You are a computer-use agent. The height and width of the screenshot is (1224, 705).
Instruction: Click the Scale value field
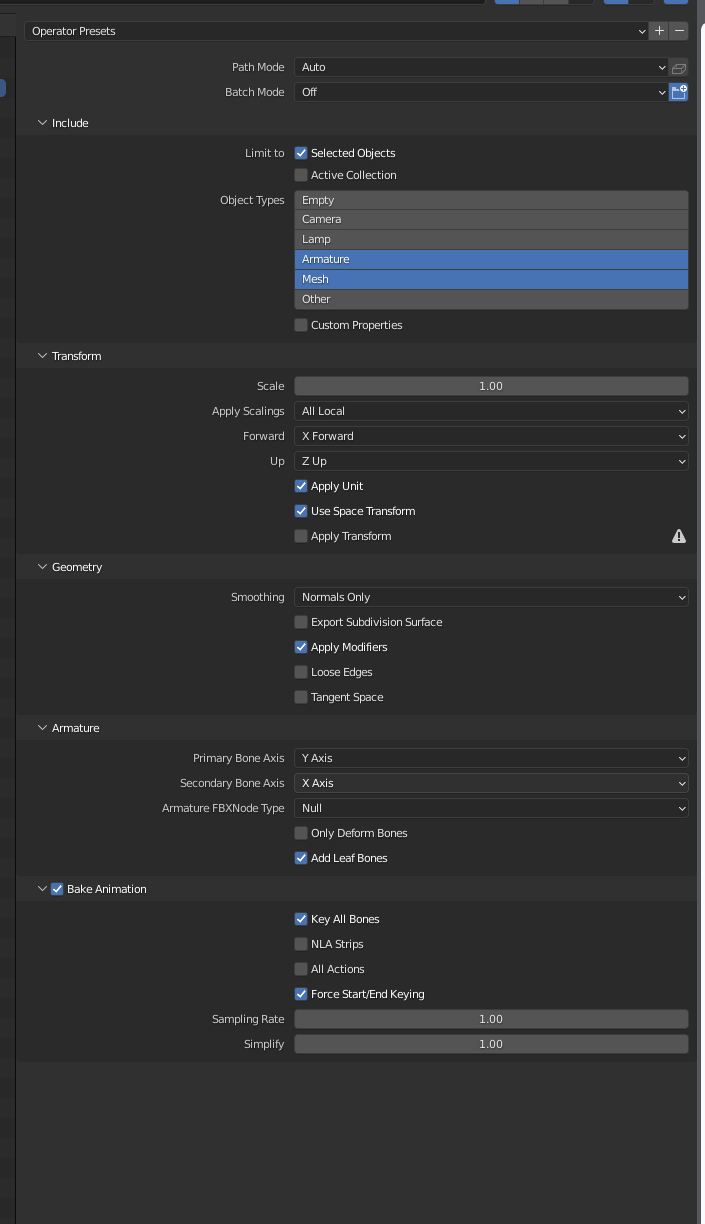tap(491, 386)
